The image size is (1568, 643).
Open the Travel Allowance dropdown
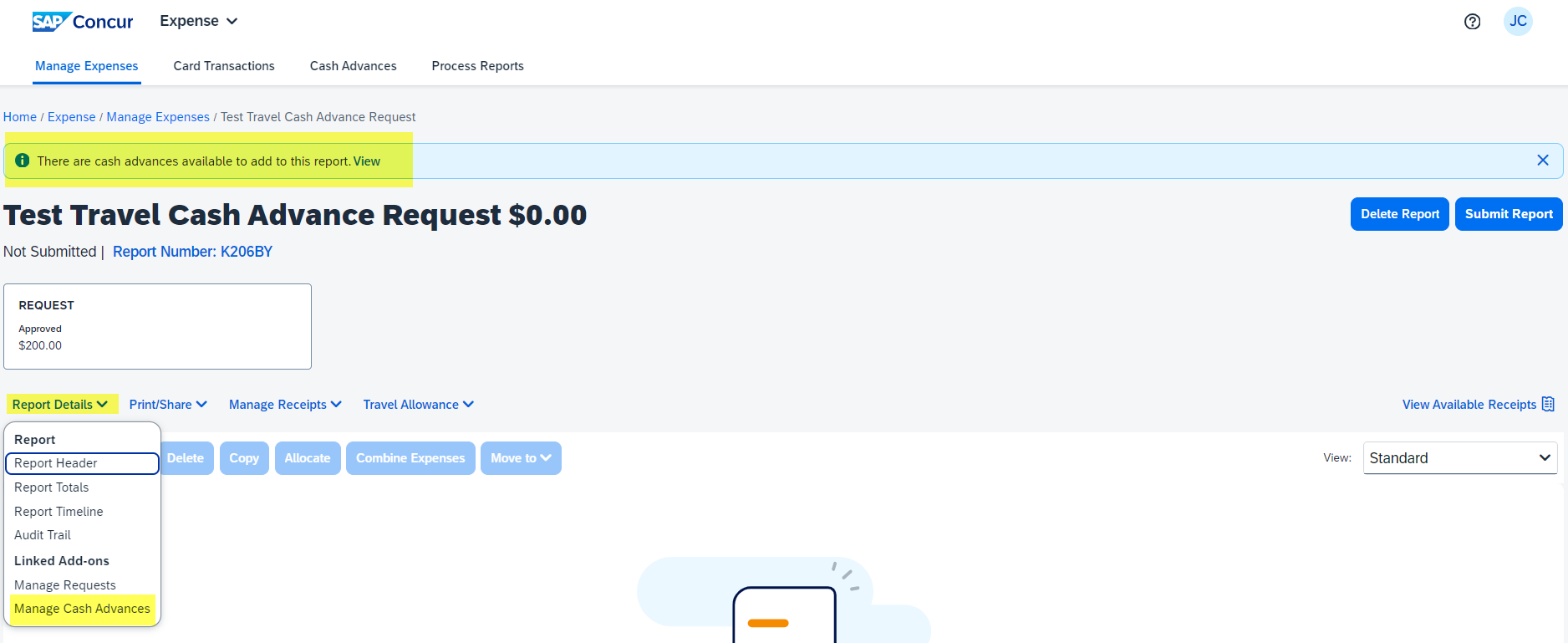(x=419, y=405)
